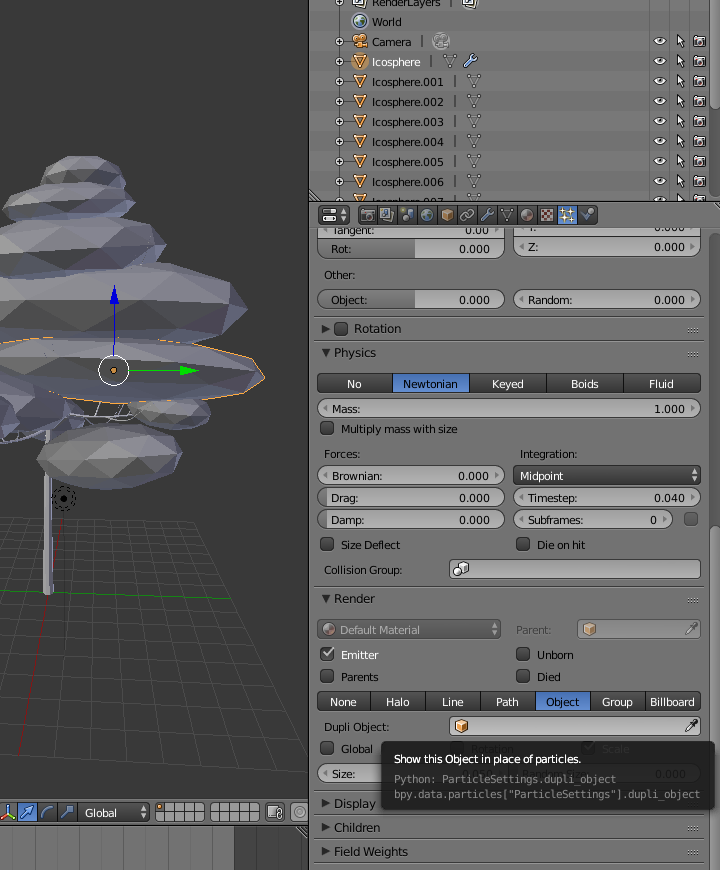Toggle the 3D manipulator axes icon

(8, 813)
